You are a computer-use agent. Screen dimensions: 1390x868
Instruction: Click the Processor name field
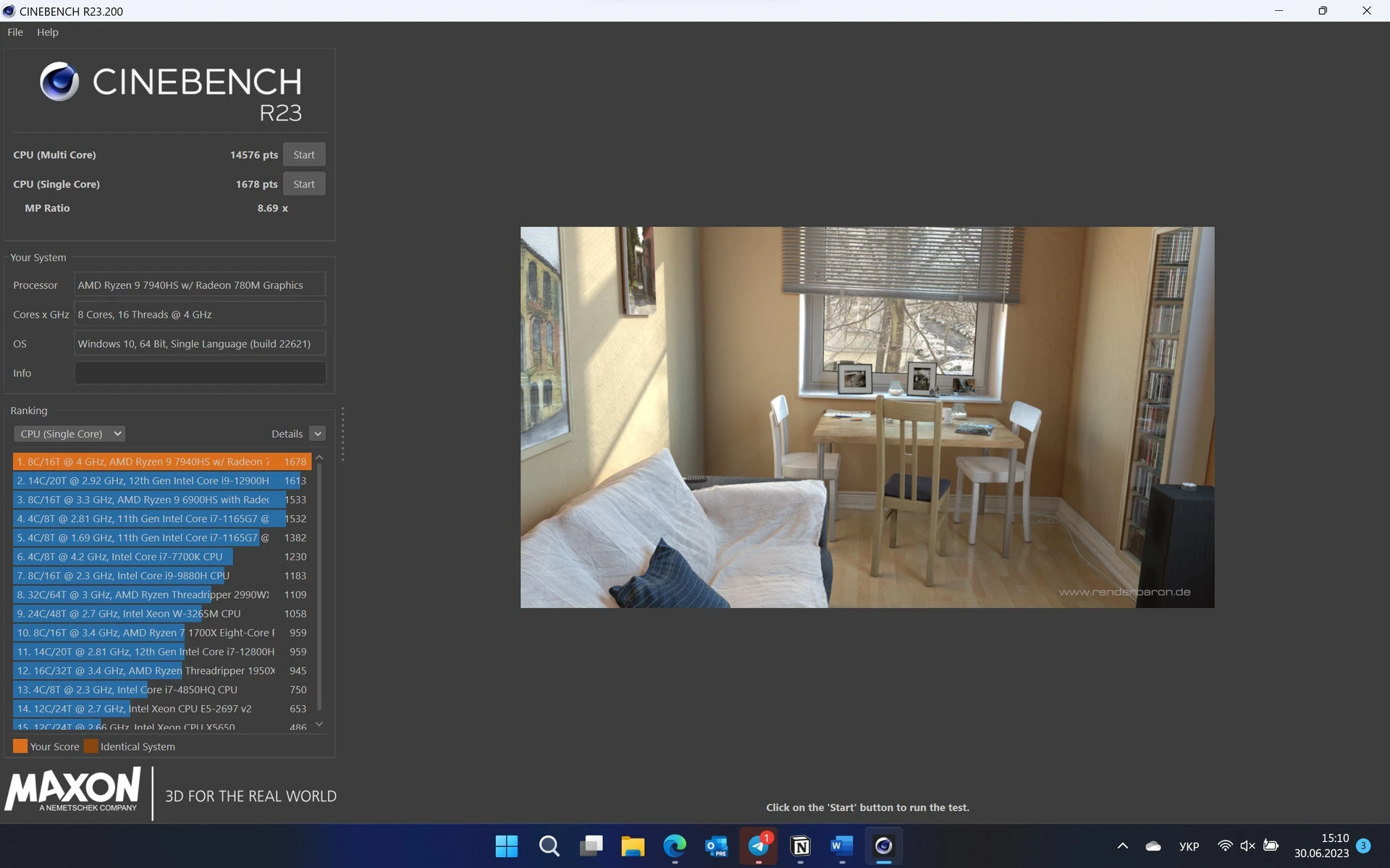tap(200, 285)
